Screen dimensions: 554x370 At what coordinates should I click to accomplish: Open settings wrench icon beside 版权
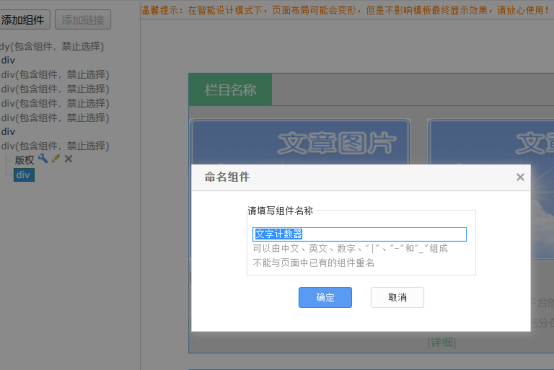[43, 159]
